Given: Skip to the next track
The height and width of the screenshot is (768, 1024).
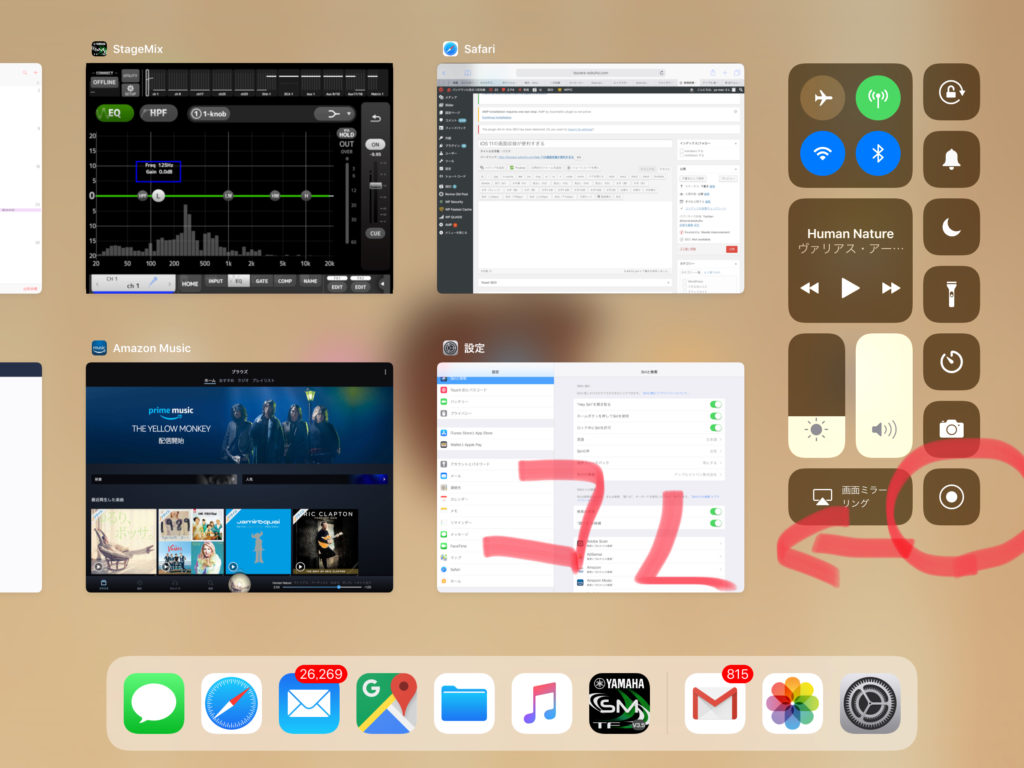Looking at the screenshot, I should coord(890,288).
